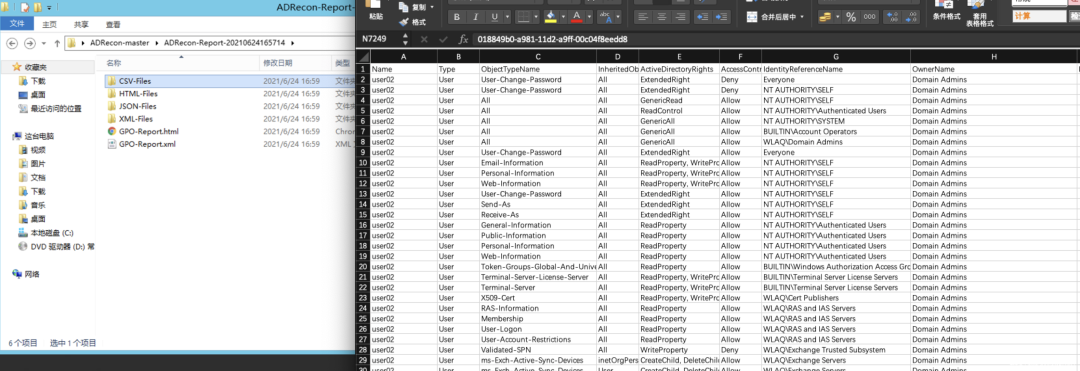The height and width of the screenshot is (371, 1080).
Task: Toggle italic formatting
Action: pyautogui.click(x=475, y=17)
